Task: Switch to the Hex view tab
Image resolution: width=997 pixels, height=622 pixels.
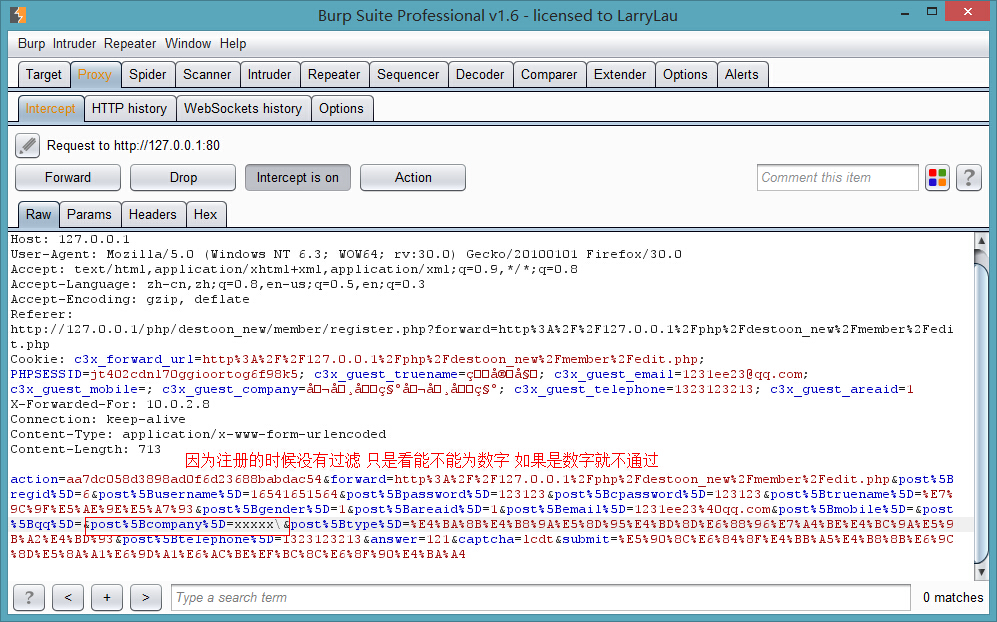Action: coord(205,214)
